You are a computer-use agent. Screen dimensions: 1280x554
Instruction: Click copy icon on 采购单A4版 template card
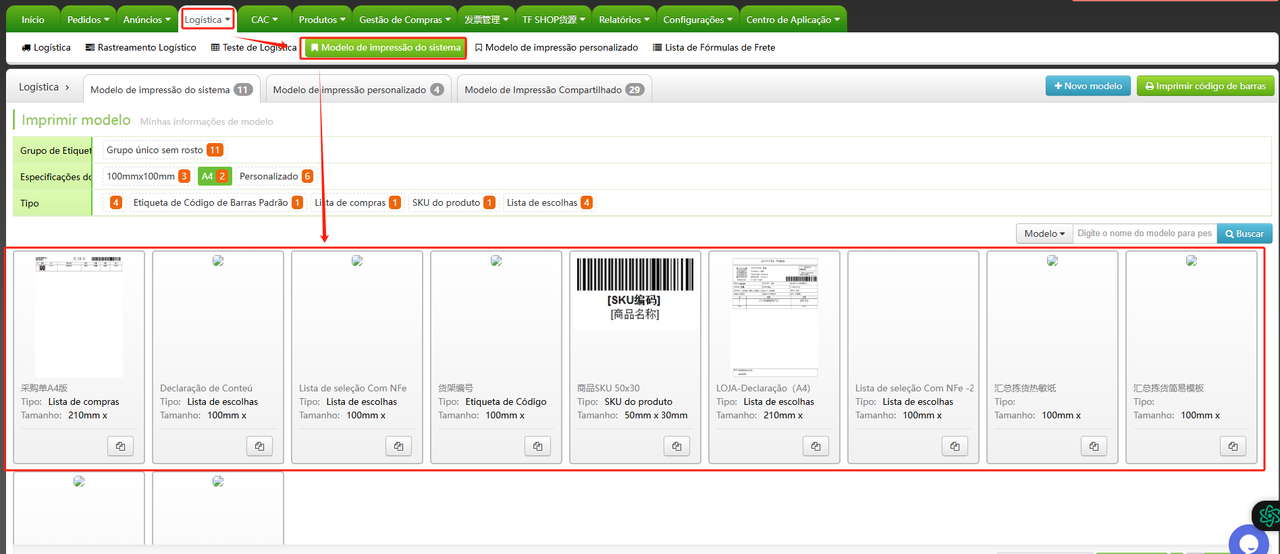point(120,446)
